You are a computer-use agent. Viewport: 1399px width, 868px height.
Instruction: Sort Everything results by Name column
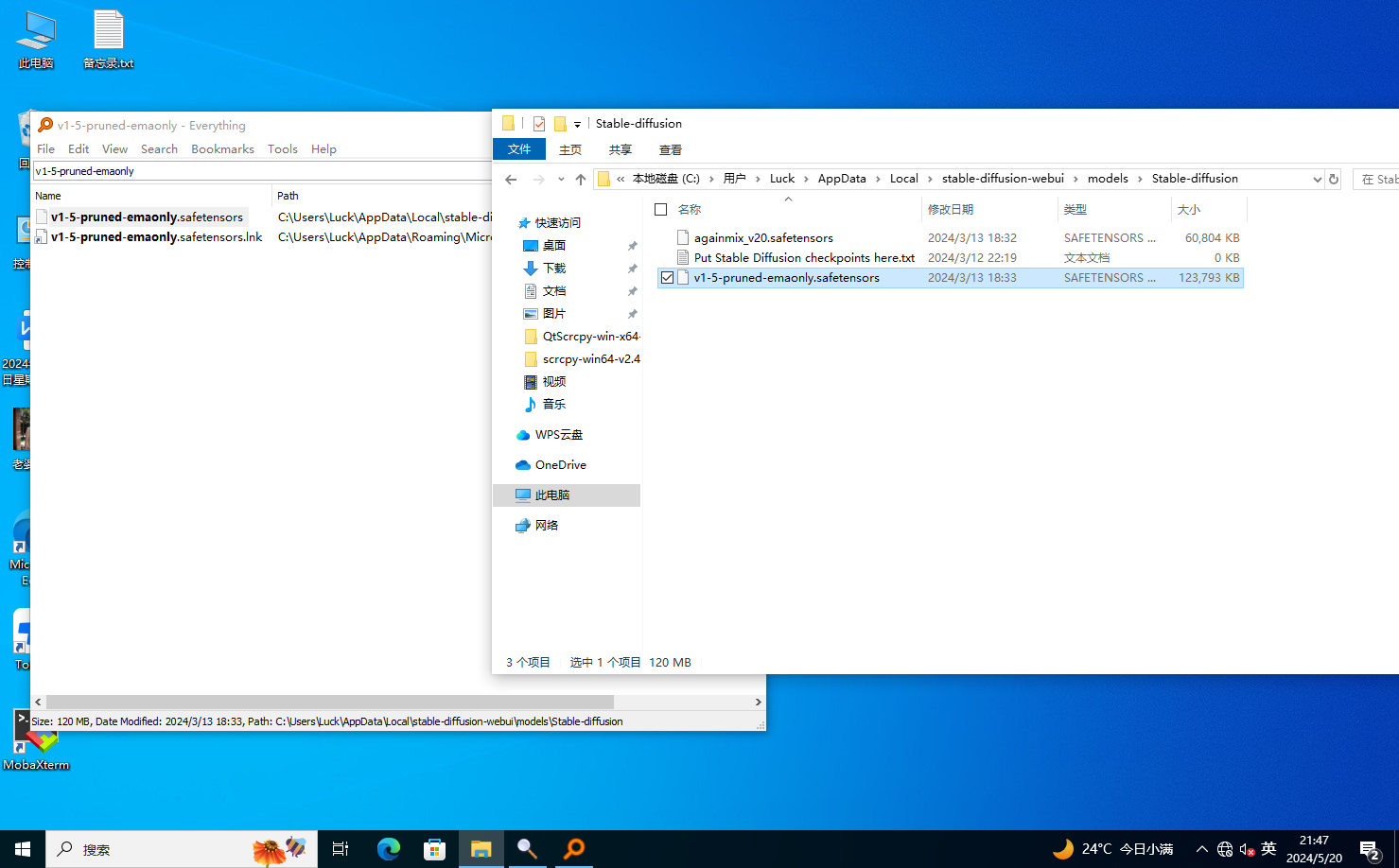[x=151, y=196]
